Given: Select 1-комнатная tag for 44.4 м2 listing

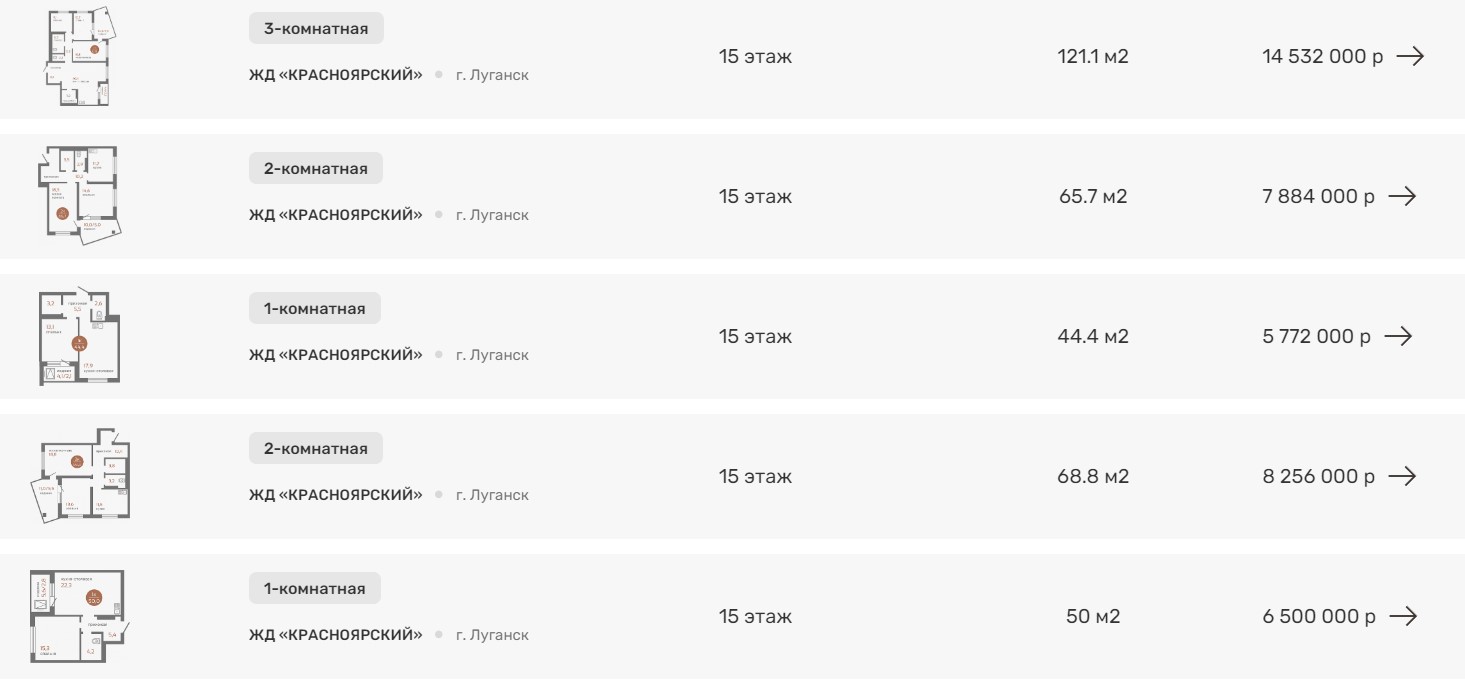Looking at the screenshot, I should click(315, 309).
